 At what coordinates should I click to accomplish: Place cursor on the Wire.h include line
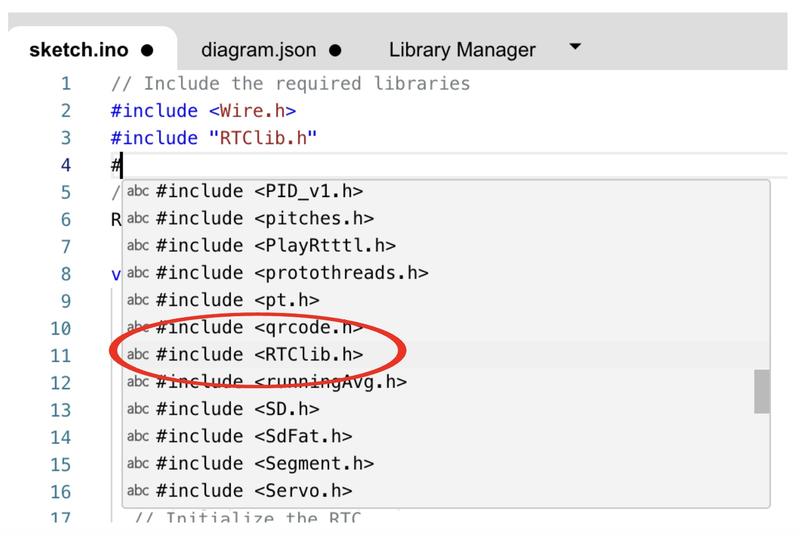204,111
